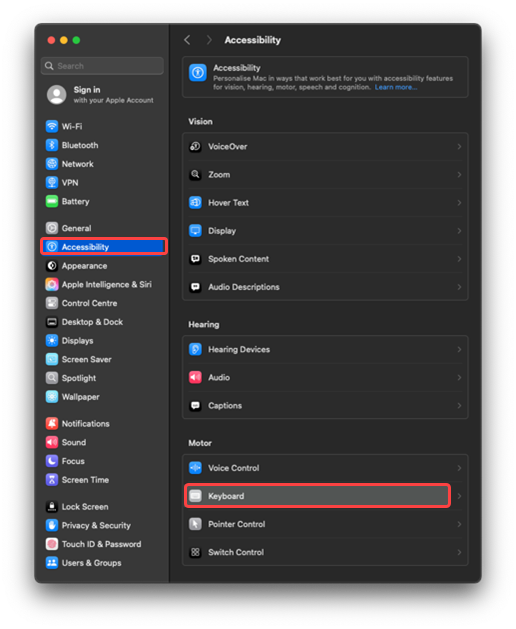Select Displays label in sidebar
The height and width of the screenshot is (629, 516).
[x=77, y=341]
